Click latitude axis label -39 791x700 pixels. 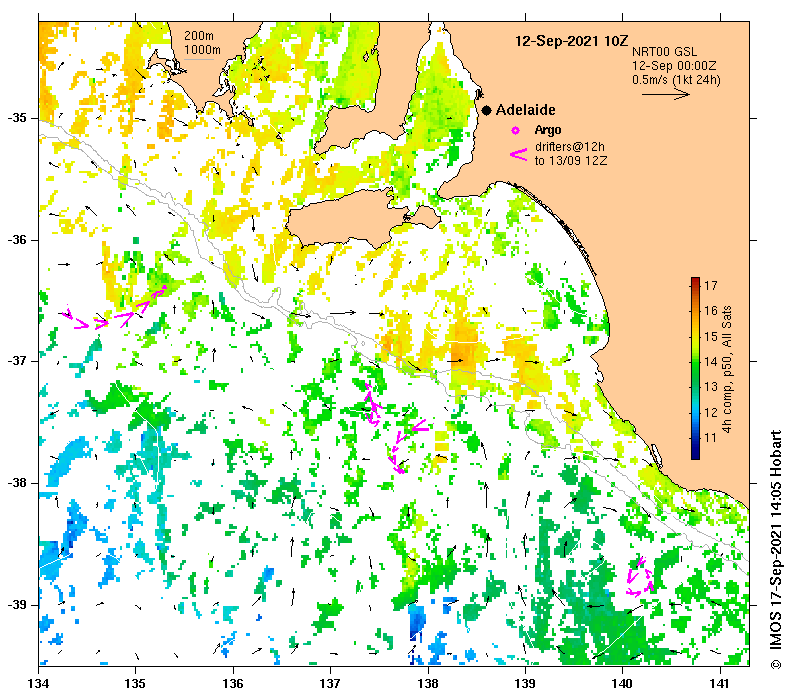point(17,604)
